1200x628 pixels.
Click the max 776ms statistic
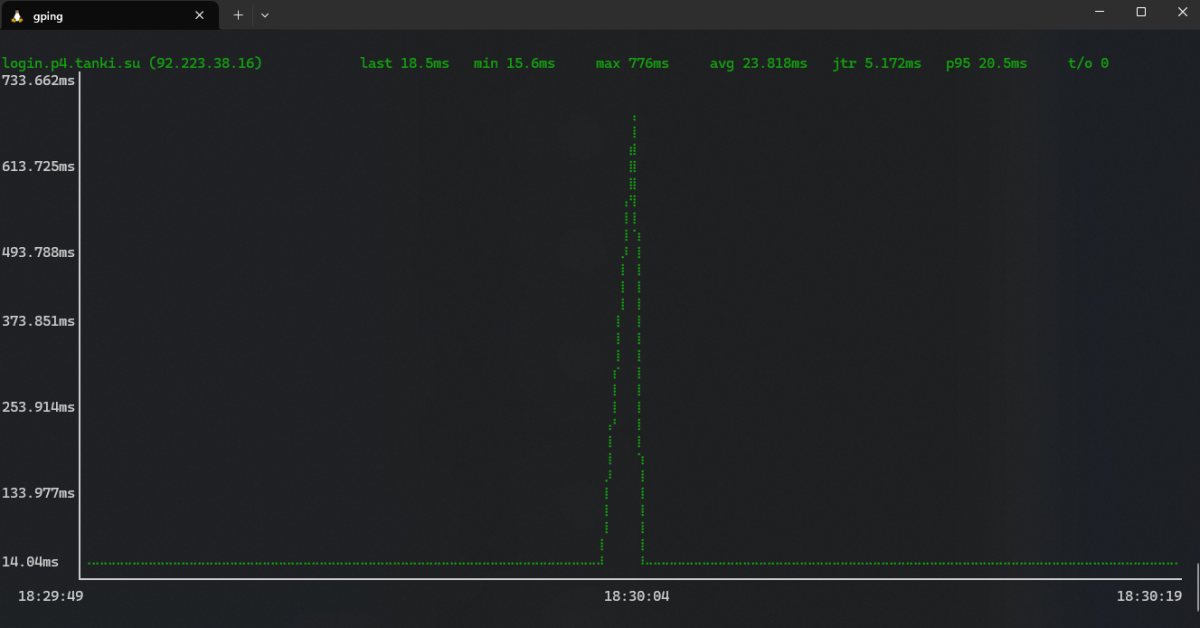point(632,63)
